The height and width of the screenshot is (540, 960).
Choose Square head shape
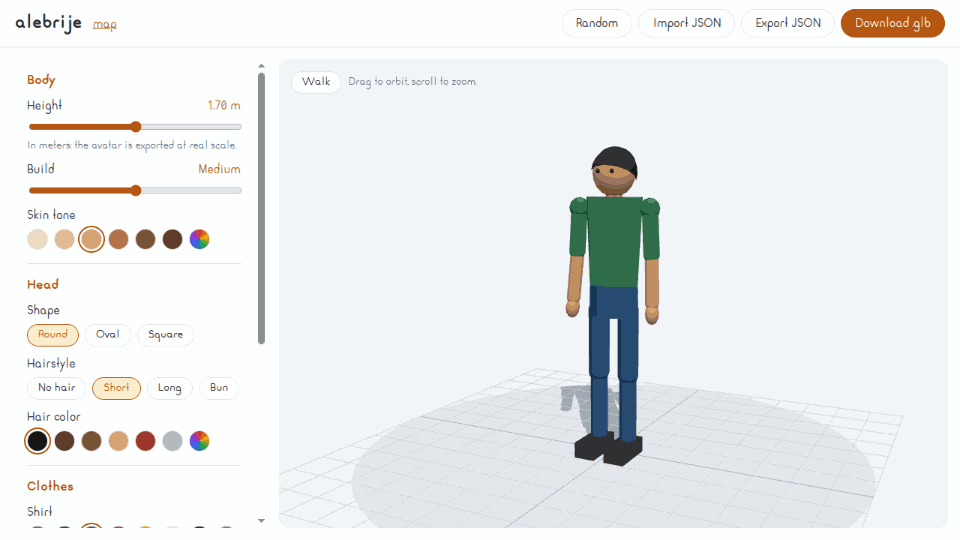click(x=165, y=335)
